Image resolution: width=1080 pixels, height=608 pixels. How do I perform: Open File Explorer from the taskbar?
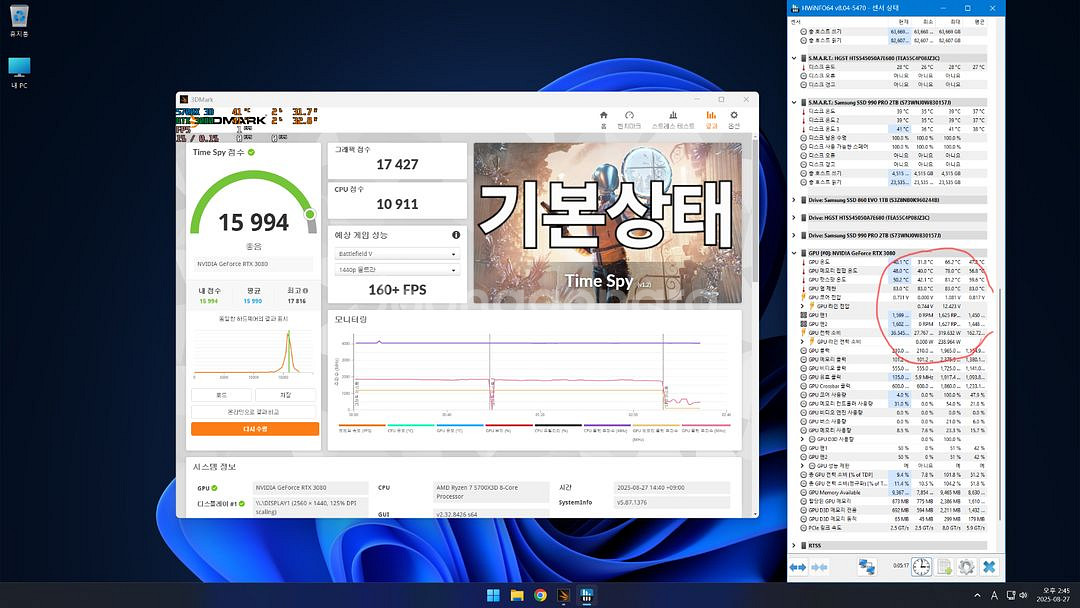517,595
